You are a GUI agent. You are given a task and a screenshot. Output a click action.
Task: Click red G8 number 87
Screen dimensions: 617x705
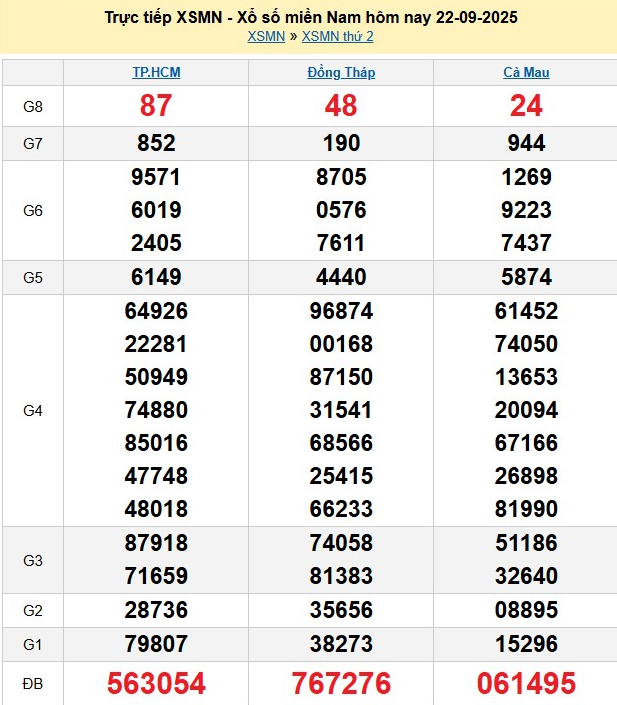pyautogui.click(x=156, y=106)
